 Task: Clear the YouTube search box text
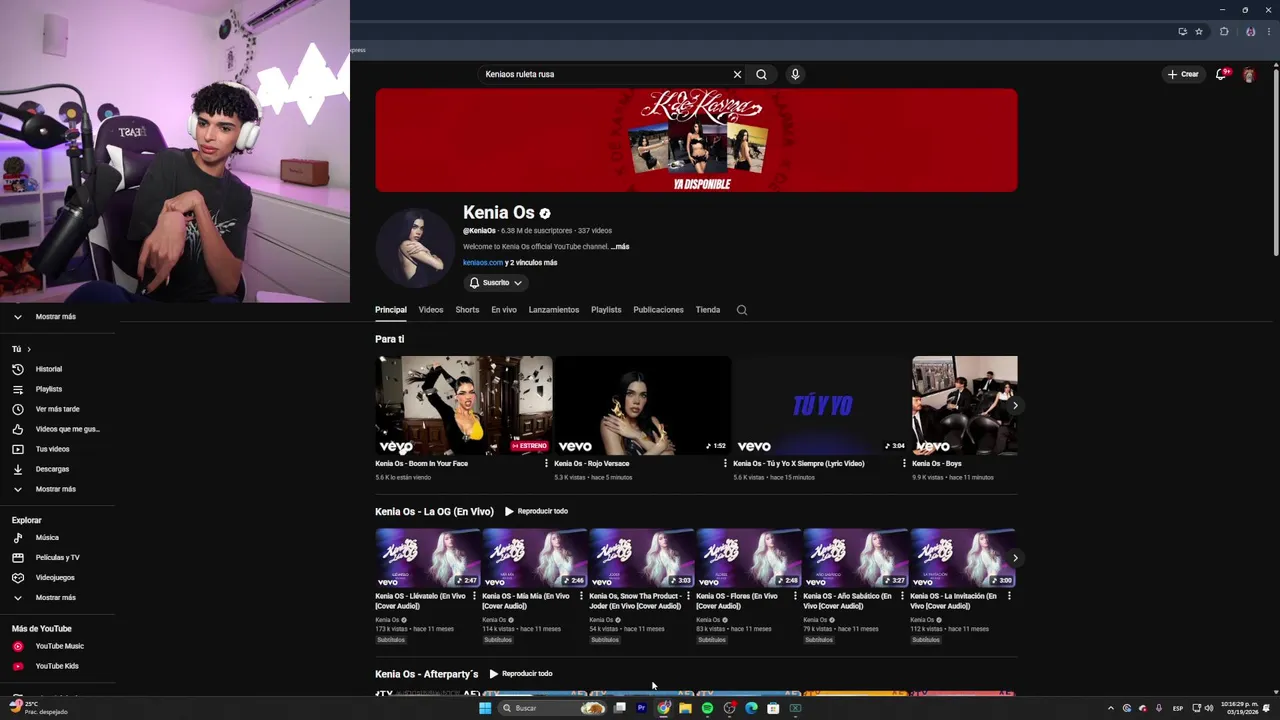pos(737,74)
